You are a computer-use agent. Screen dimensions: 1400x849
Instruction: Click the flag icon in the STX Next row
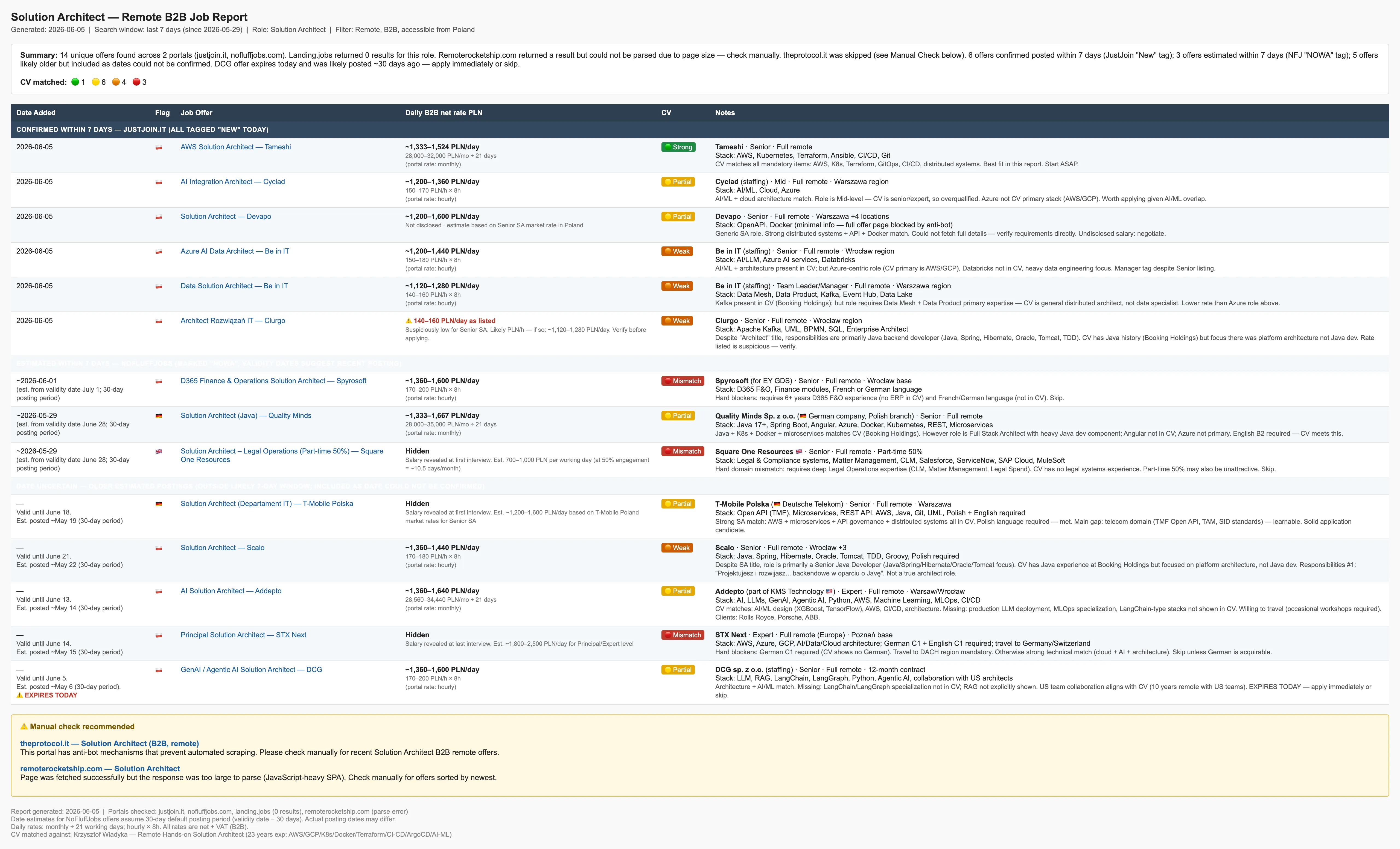[x=159, y=635]
